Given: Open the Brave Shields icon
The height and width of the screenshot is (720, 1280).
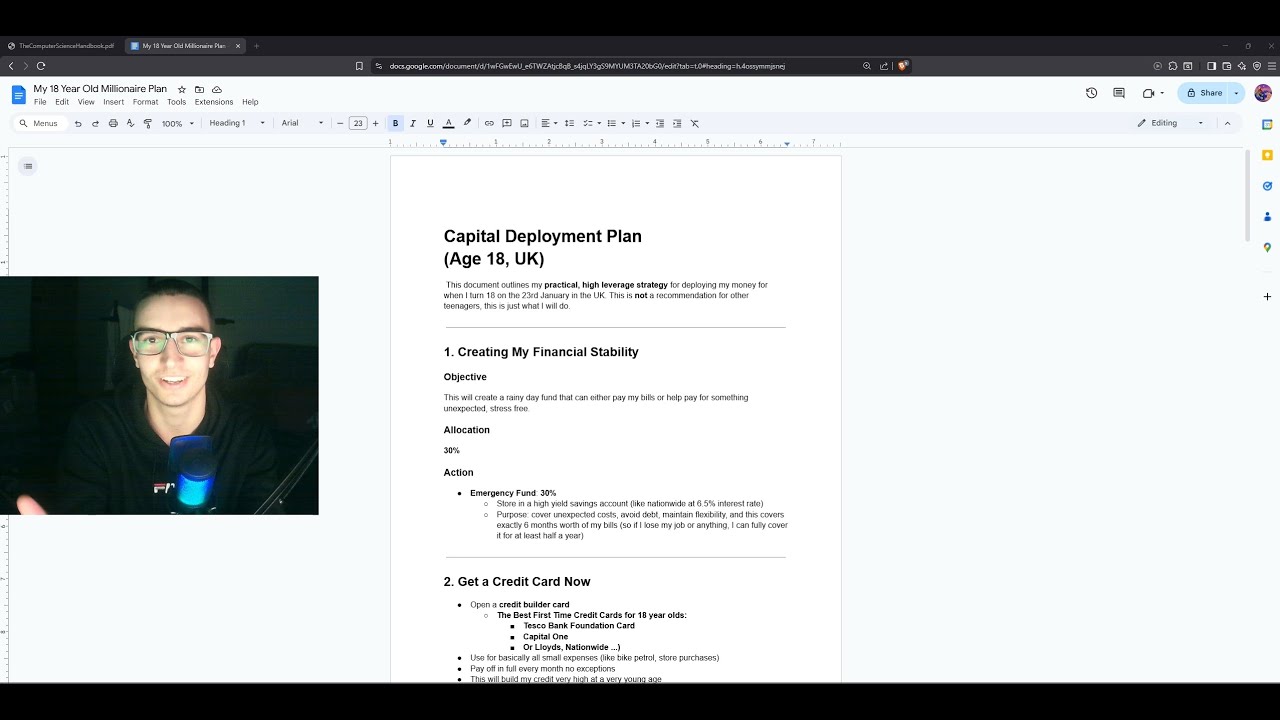Looking at the screenshot, I should [x=903, y=66].
